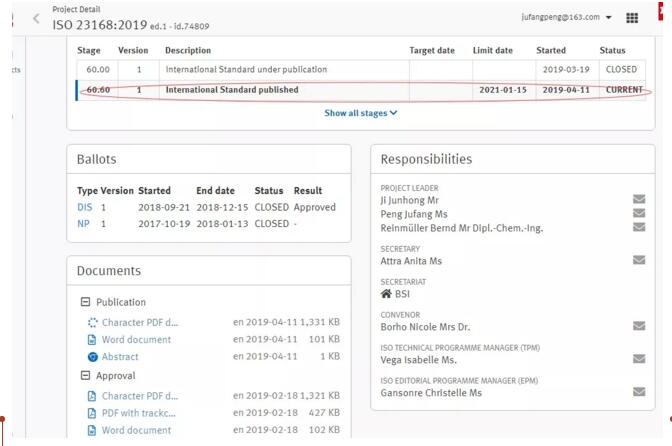Screen dimensions: 672x446
Task: Click envelope icon for Gansonre Christelle
Action: 639,392
